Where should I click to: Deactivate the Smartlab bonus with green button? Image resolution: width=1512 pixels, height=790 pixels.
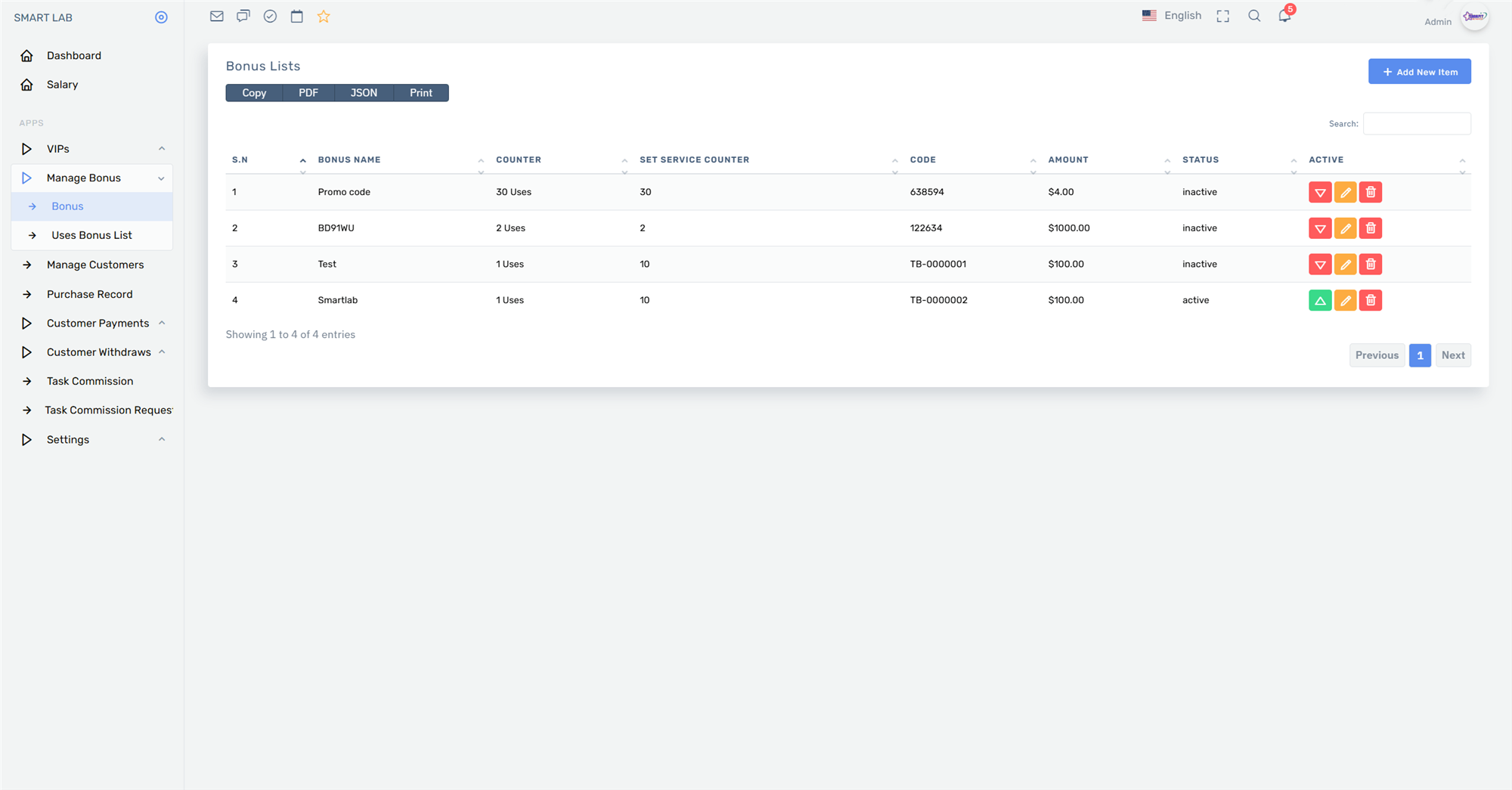tap(1320, 300)
